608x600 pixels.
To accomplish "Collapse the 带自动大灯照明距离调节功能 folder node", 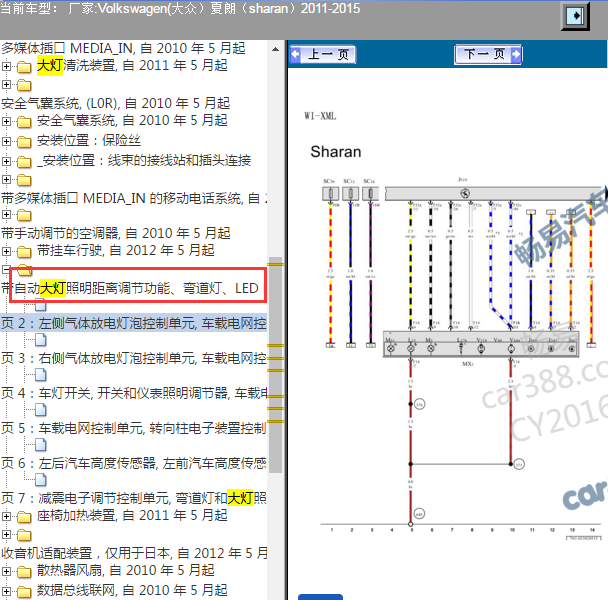I will 6,269.
